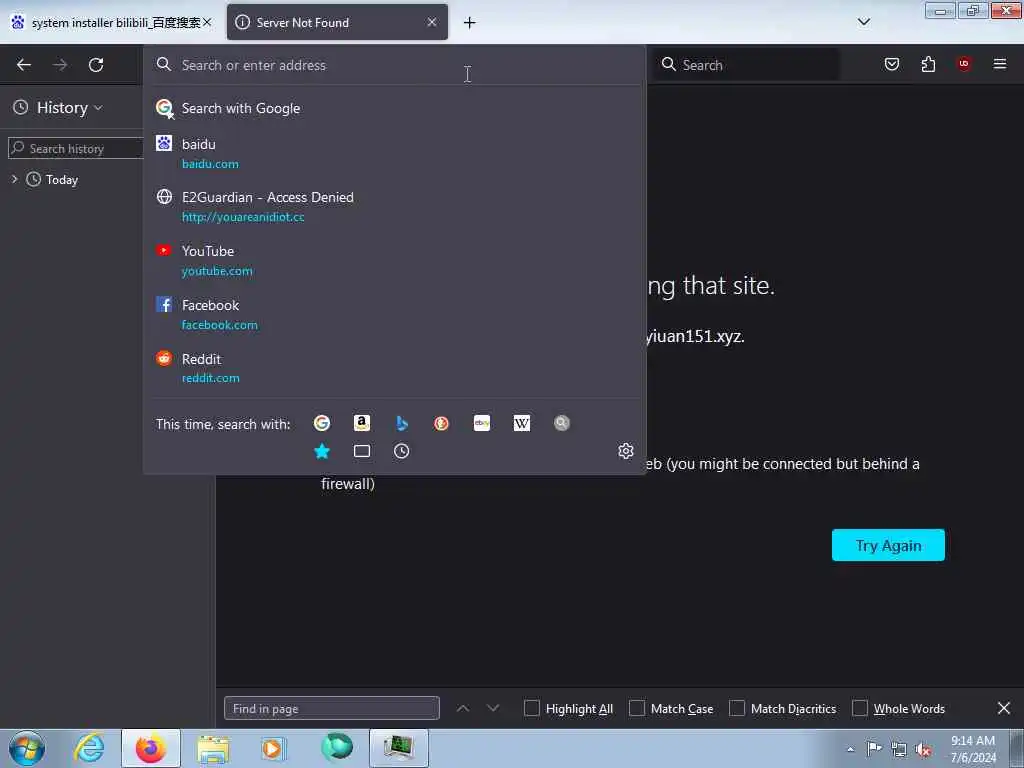1024x768 pixels.
Task: Close the Server Not Found tab
Action: (432, 22)
